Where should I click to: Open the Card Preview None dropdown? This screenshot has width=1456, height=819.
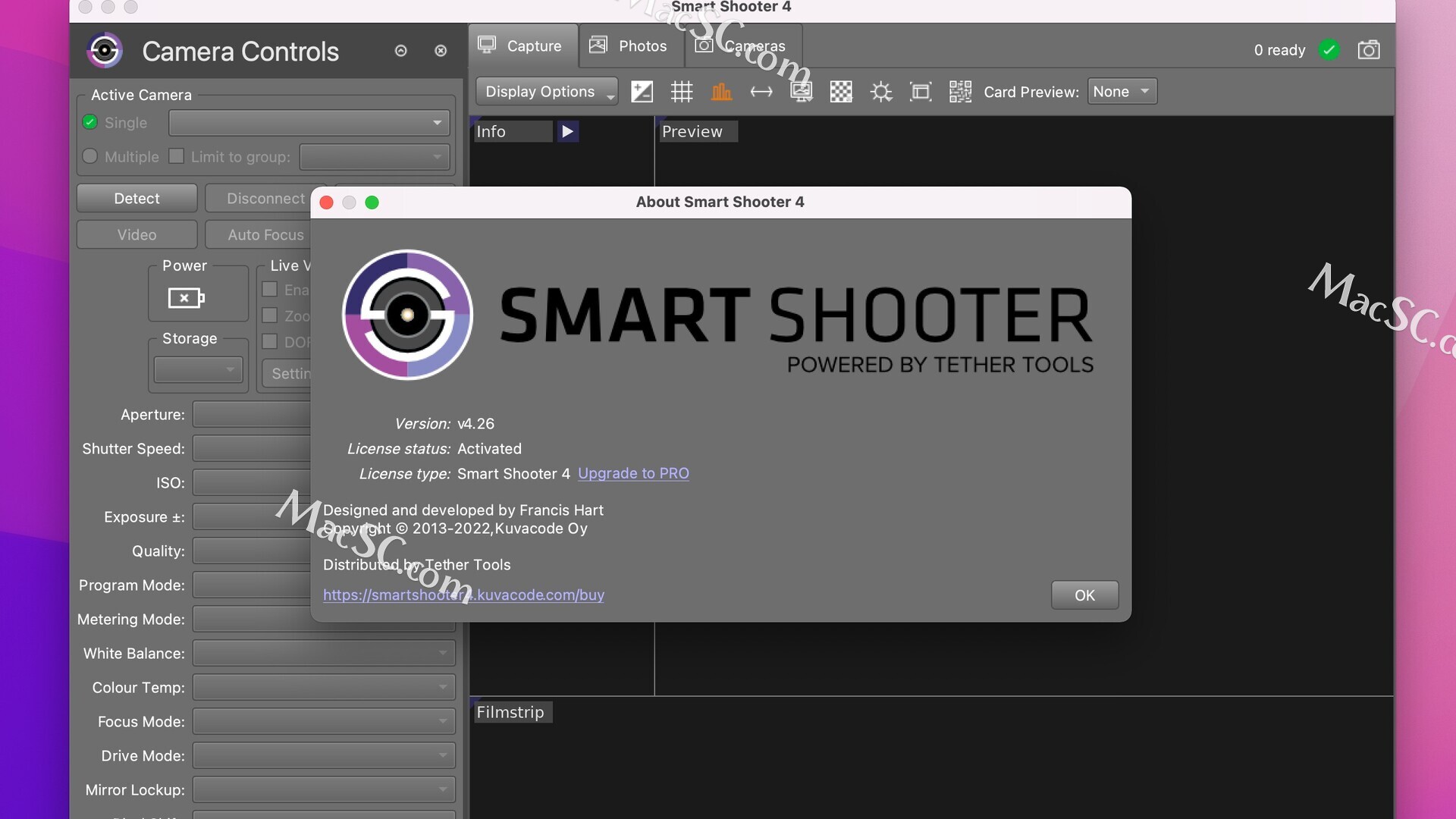click(1122, 91)
